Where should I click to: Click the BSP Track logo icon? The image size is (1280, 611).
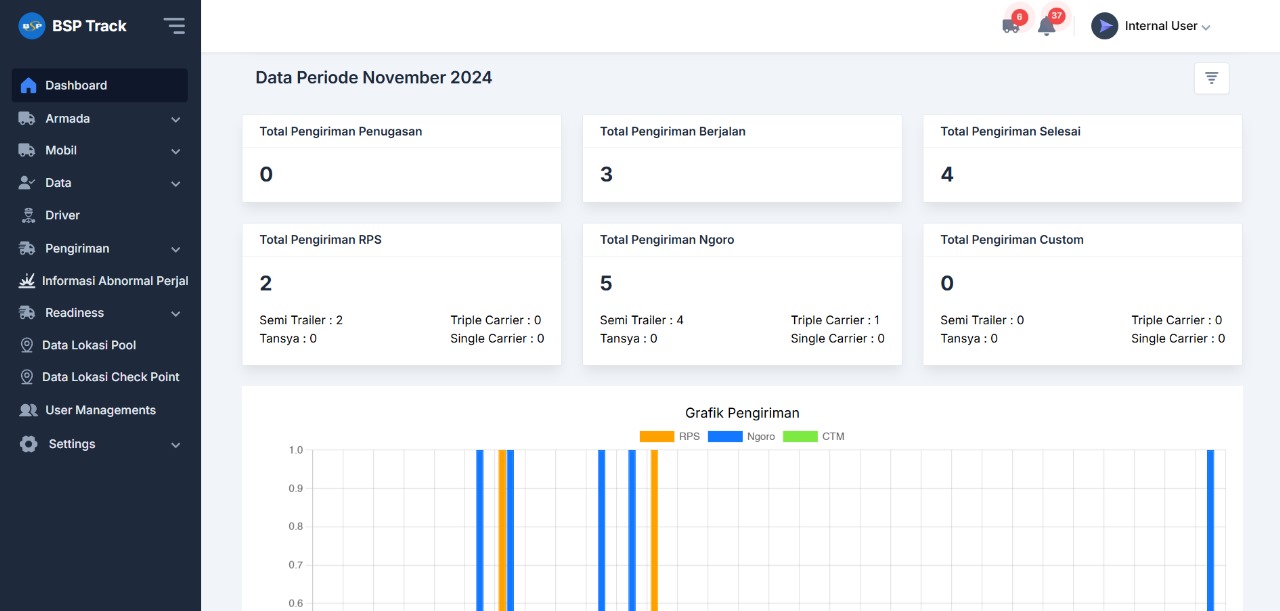click(x=32, y=26)
